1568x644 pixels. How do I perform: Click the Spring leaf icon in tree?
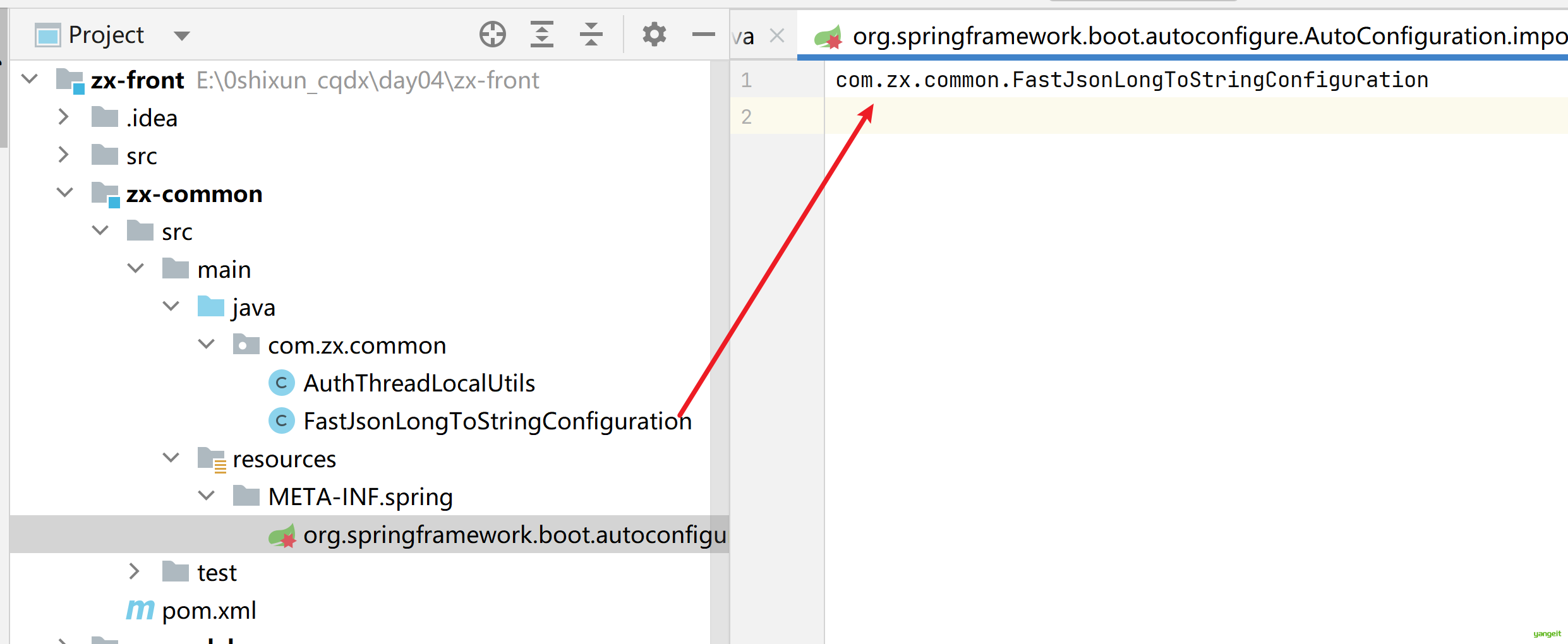point(282,535)
